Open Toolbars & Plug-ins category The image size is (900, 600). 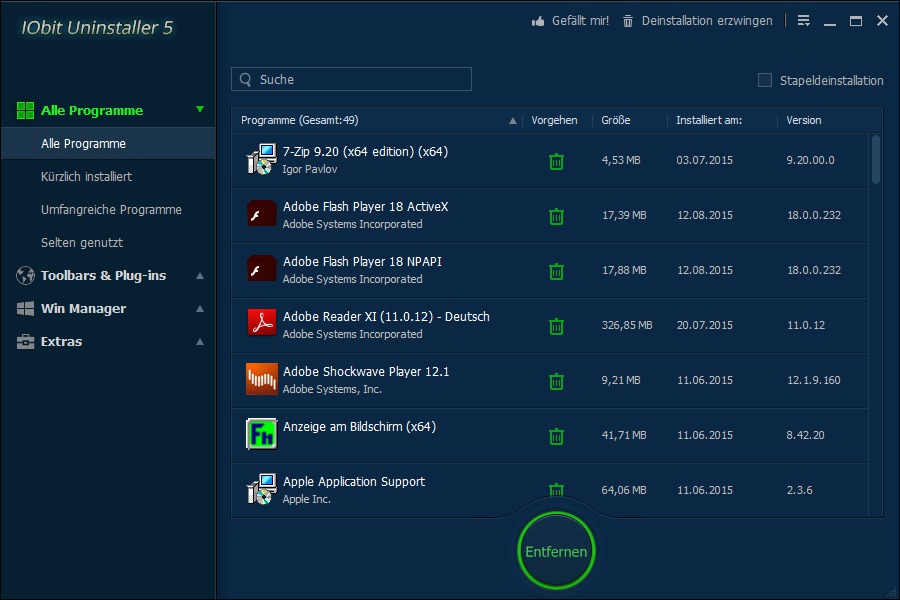(103, 276)
